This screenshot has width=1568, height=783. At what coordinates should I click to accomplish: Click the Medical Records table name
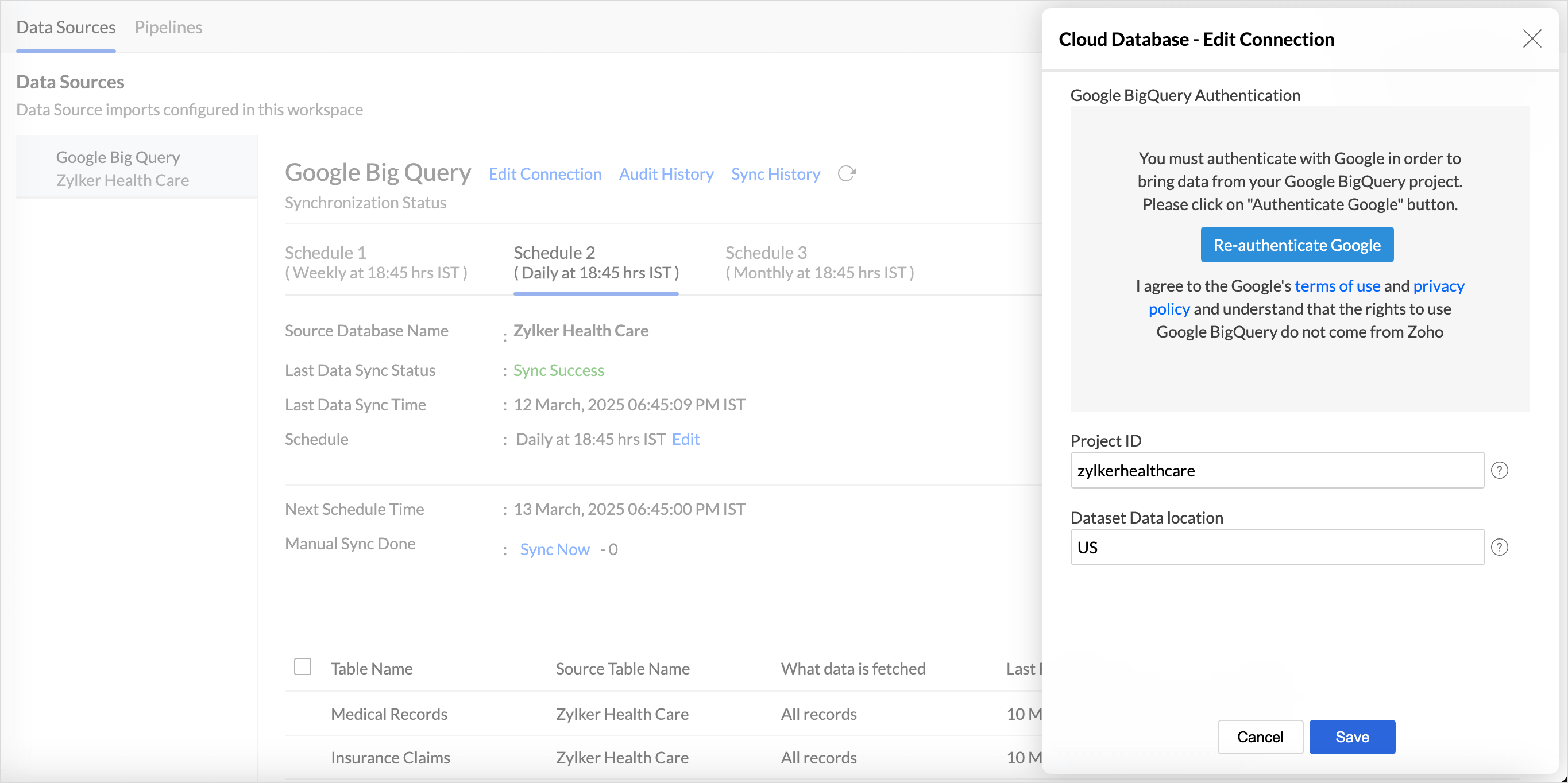389,714
